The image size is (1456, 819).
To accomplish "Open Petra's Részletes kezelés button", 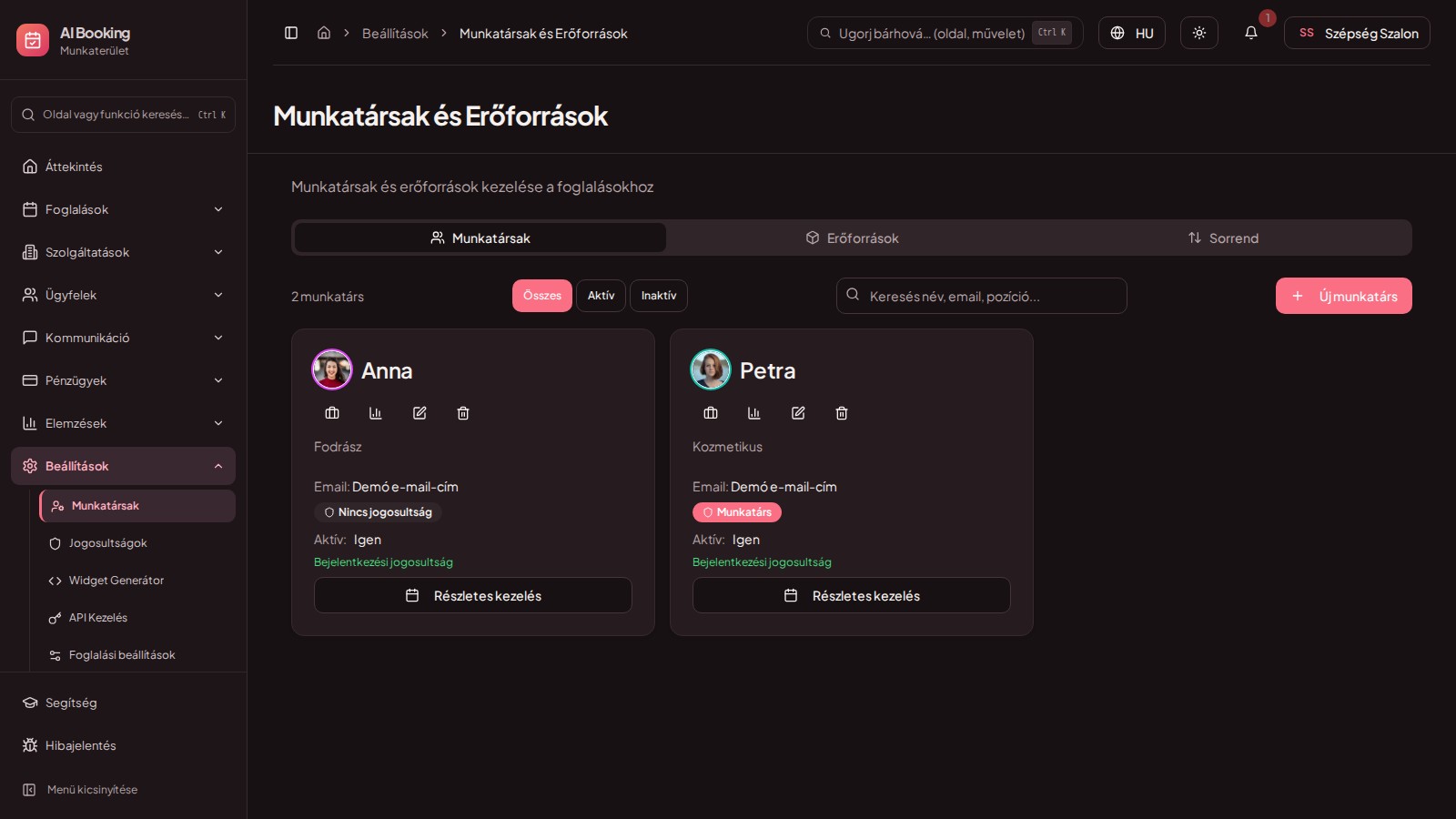I will click(x=852, y=595).
